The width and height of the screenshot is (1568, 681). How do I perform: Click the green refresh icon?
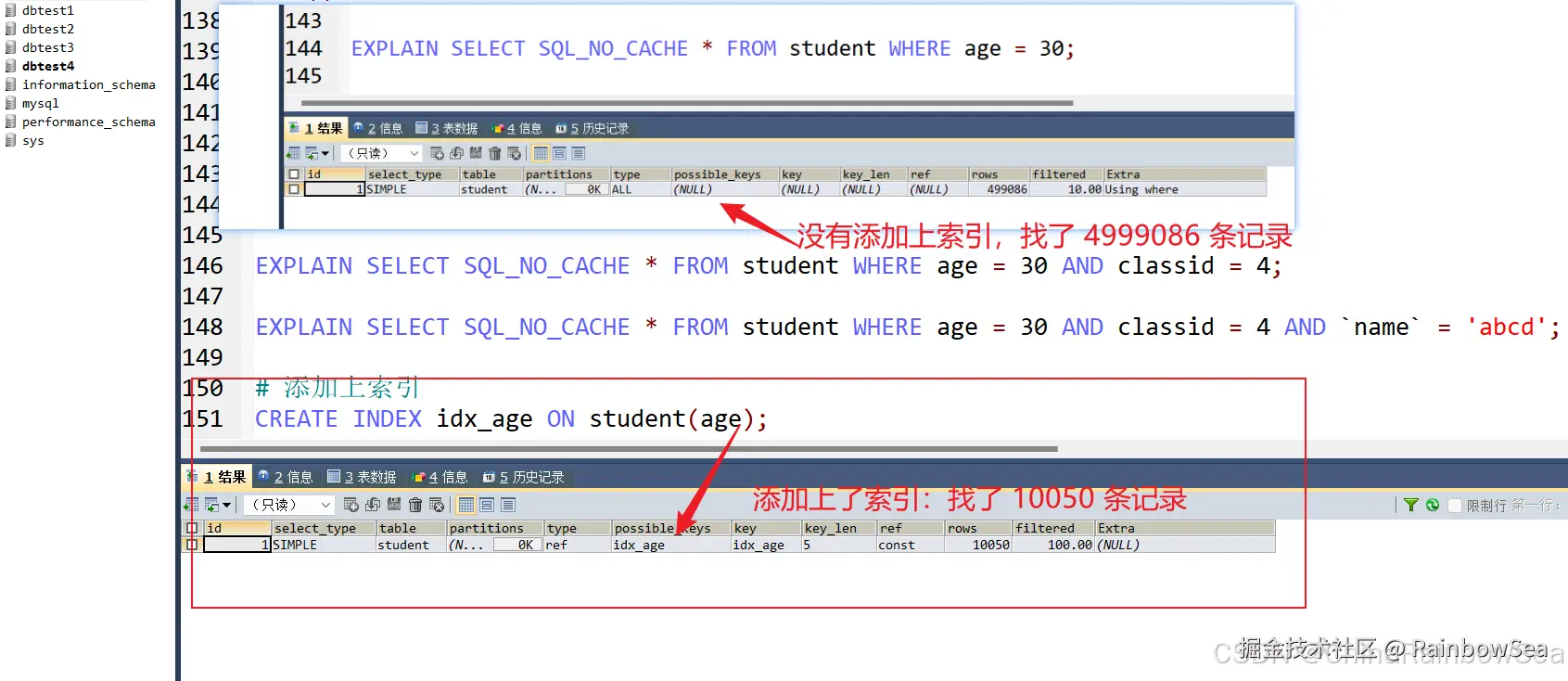point(1433,505)
